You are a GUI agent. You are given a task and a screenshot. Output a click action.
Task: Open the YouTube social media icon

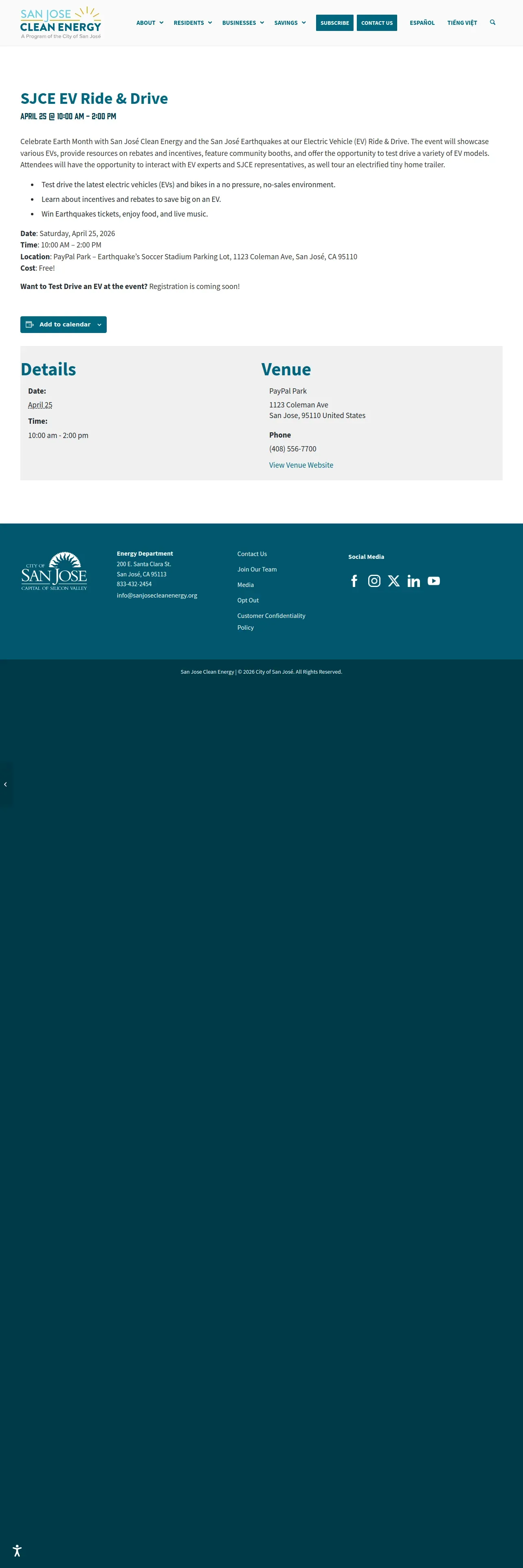click(433, 581)
